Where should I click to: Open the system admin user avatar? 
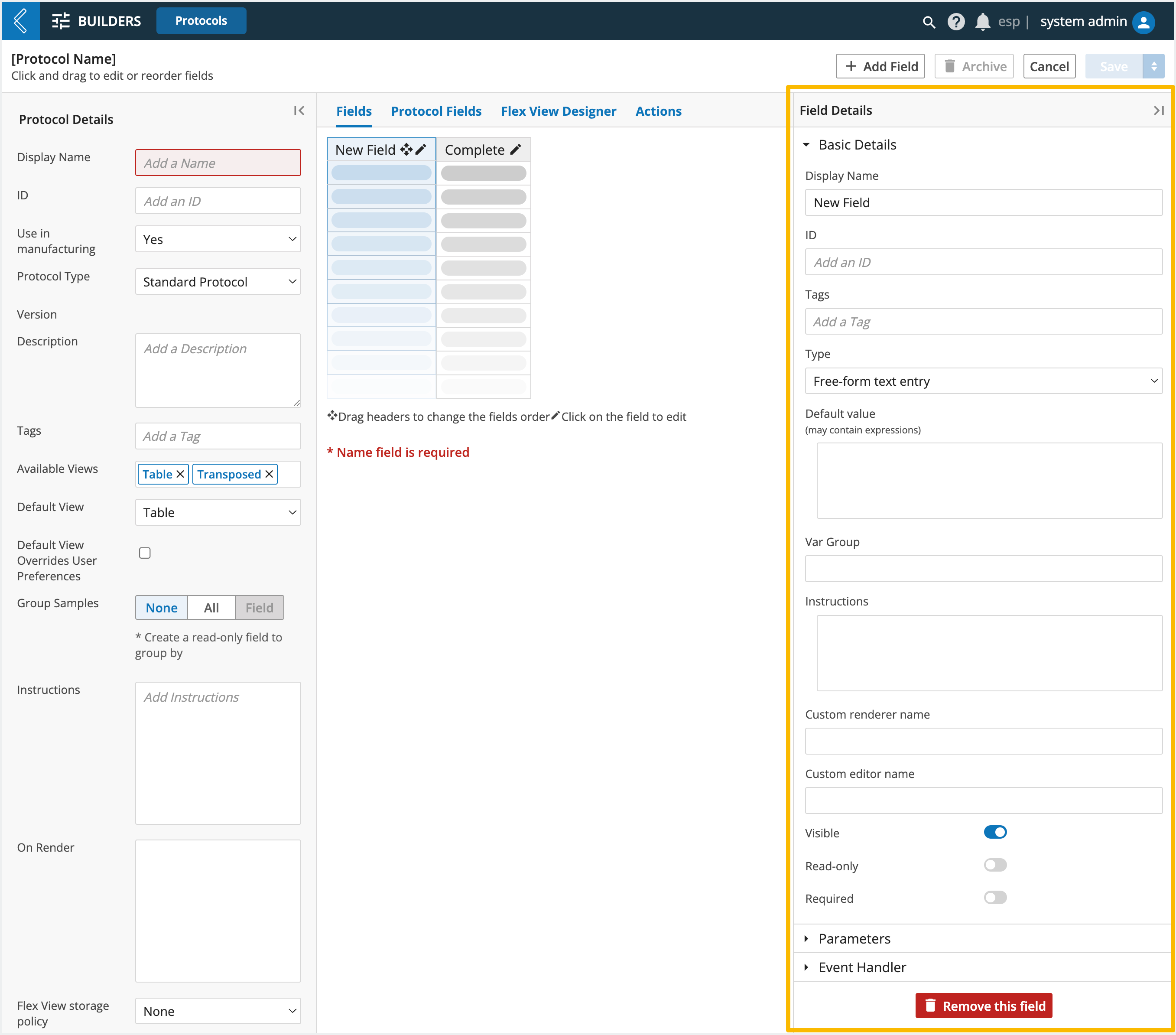[x=1143, y=22]
